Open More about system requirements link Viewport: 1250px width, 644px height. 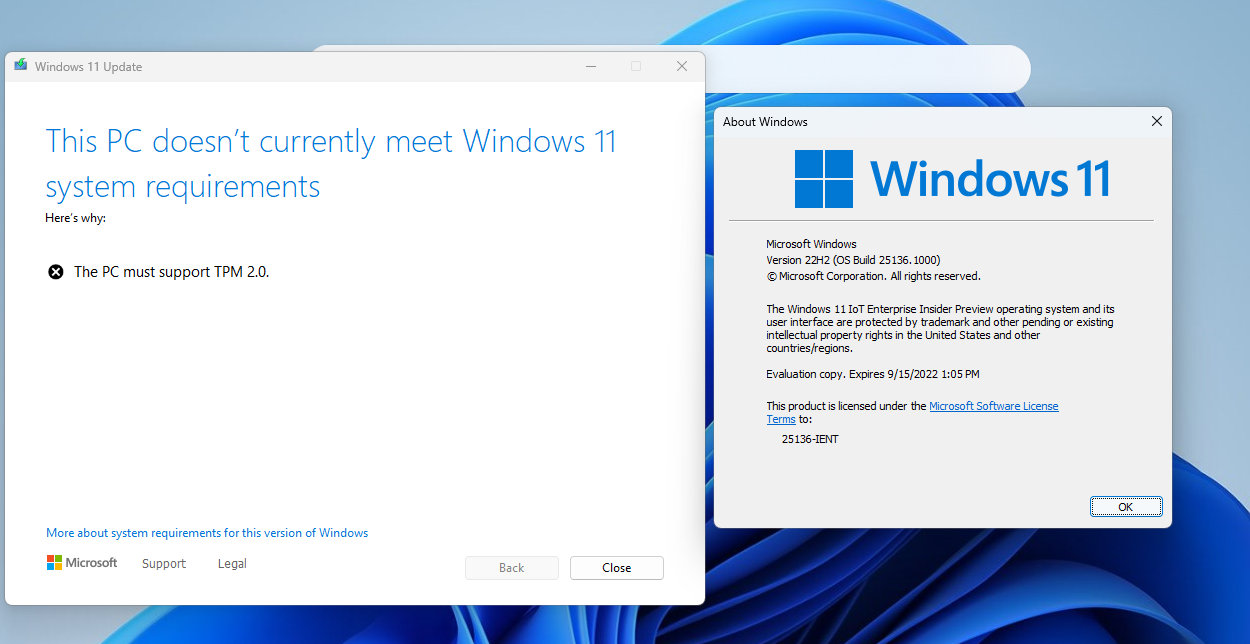[207, 533]
